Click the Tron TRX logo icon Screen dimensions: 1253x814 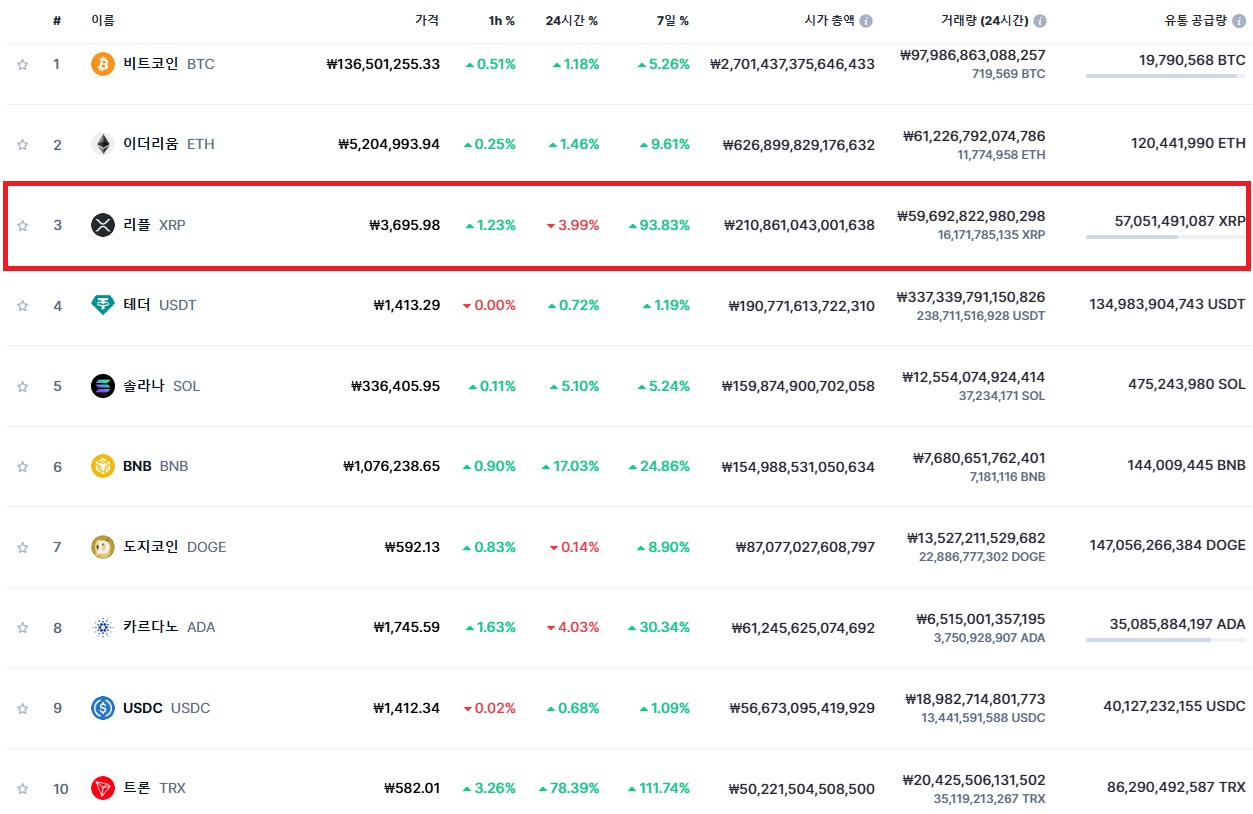(x=103, y=788)
